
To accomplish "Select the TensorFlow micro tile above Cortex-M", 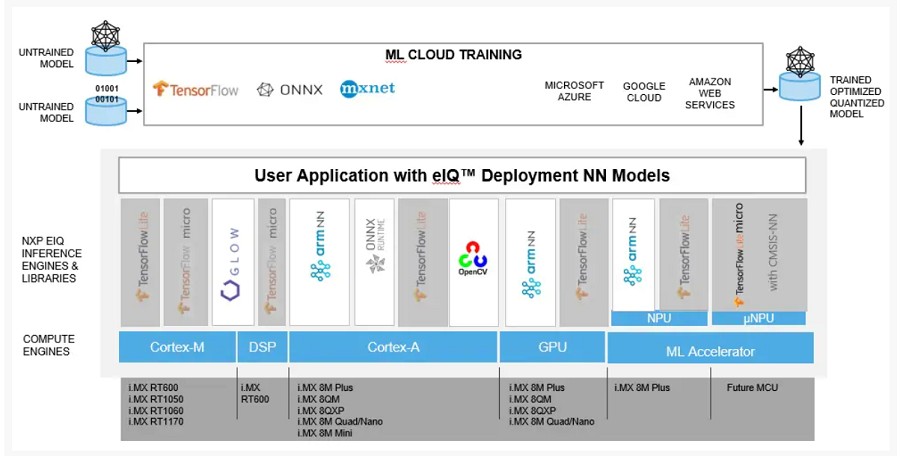I will (185, 262).
